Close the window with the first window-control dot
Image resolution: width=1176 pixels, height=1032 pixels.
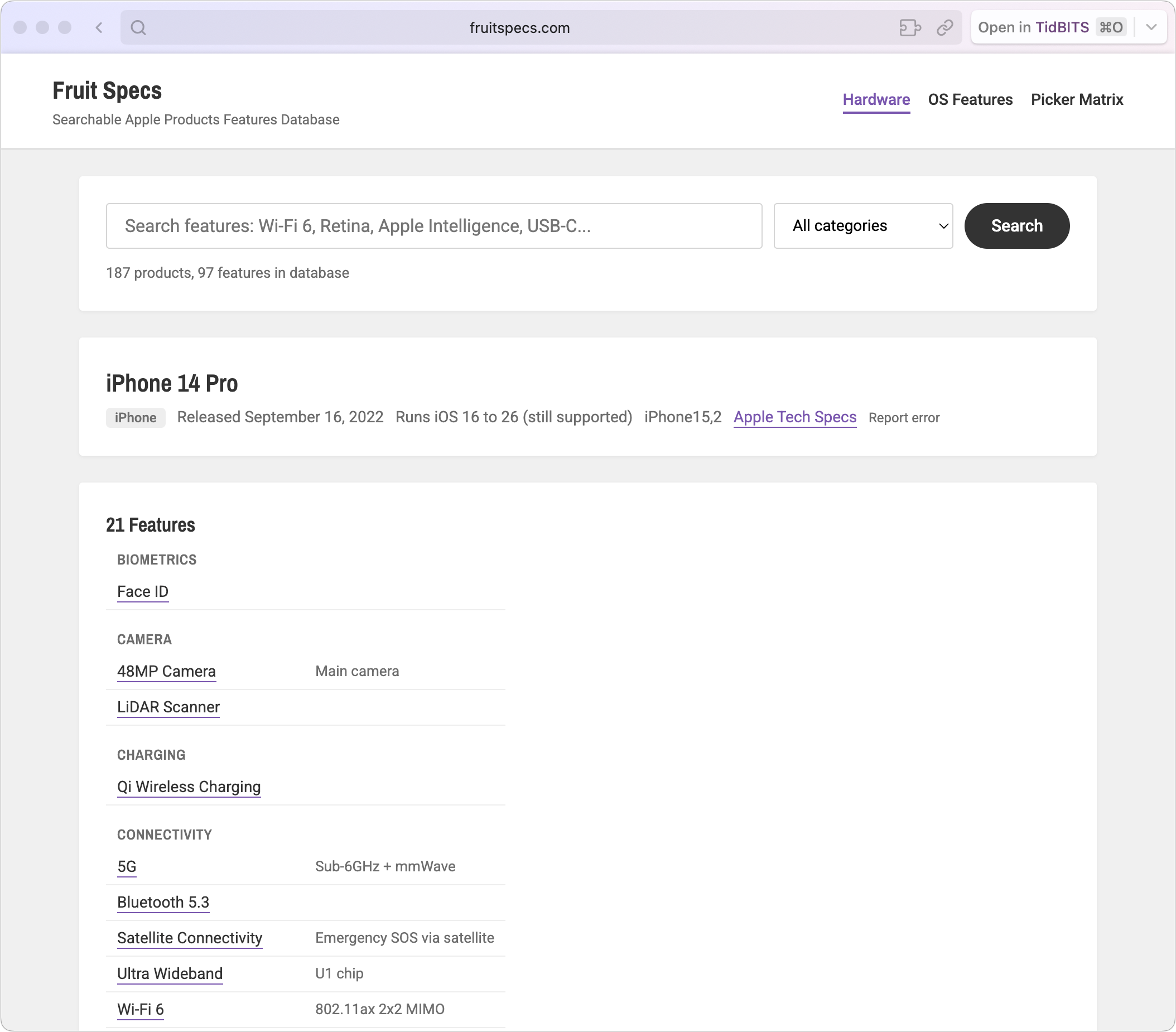pos(20,27)
